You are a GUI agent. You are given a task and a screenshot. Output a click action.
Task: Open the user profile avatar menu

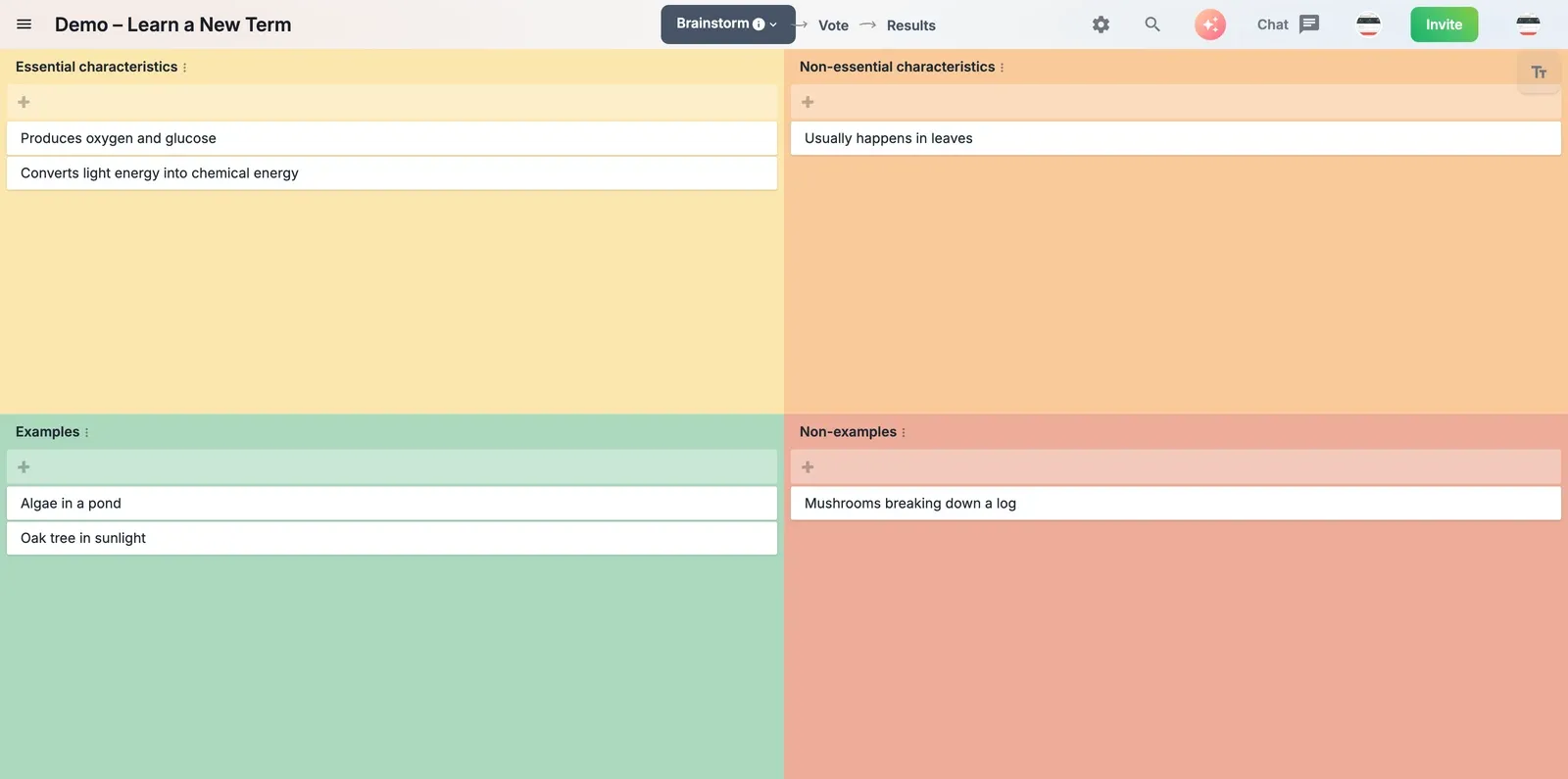pyautogui.click(x=1528, y=24)
